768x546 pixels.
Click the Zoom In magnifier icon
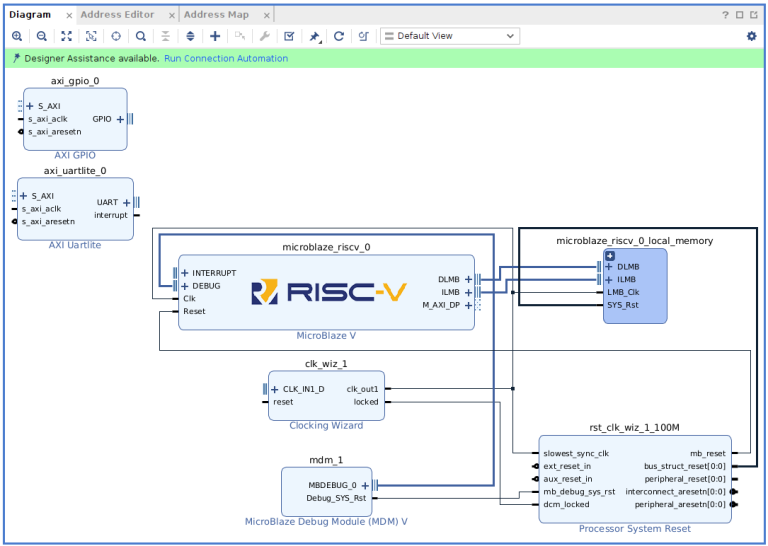pyautogui.click(x=17, y=36)
